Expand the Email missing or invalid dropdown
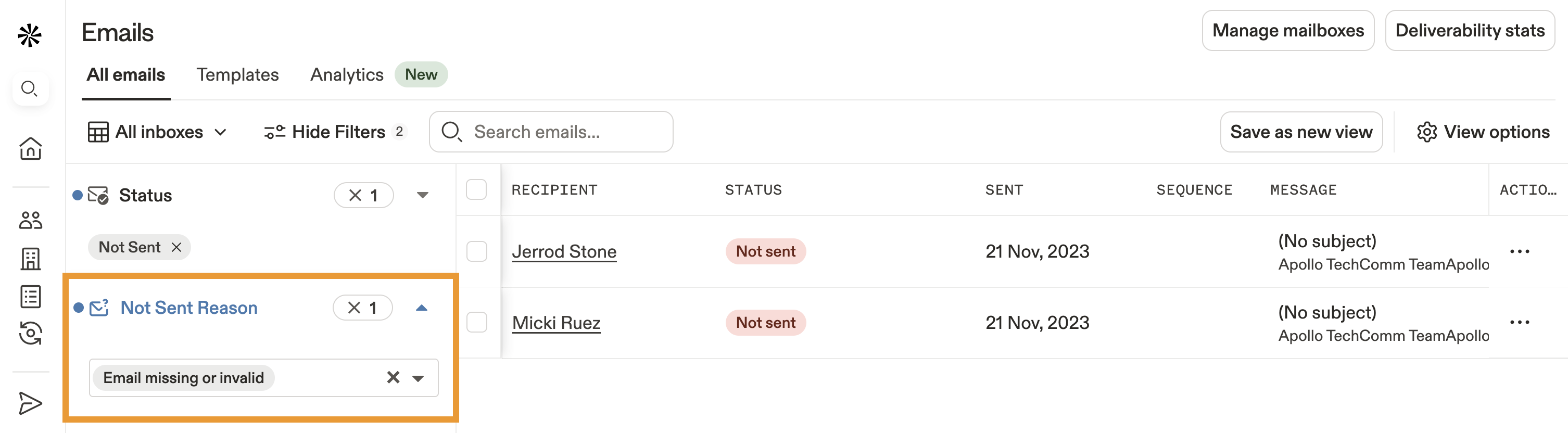1568x433 pixels. (418, 378)
